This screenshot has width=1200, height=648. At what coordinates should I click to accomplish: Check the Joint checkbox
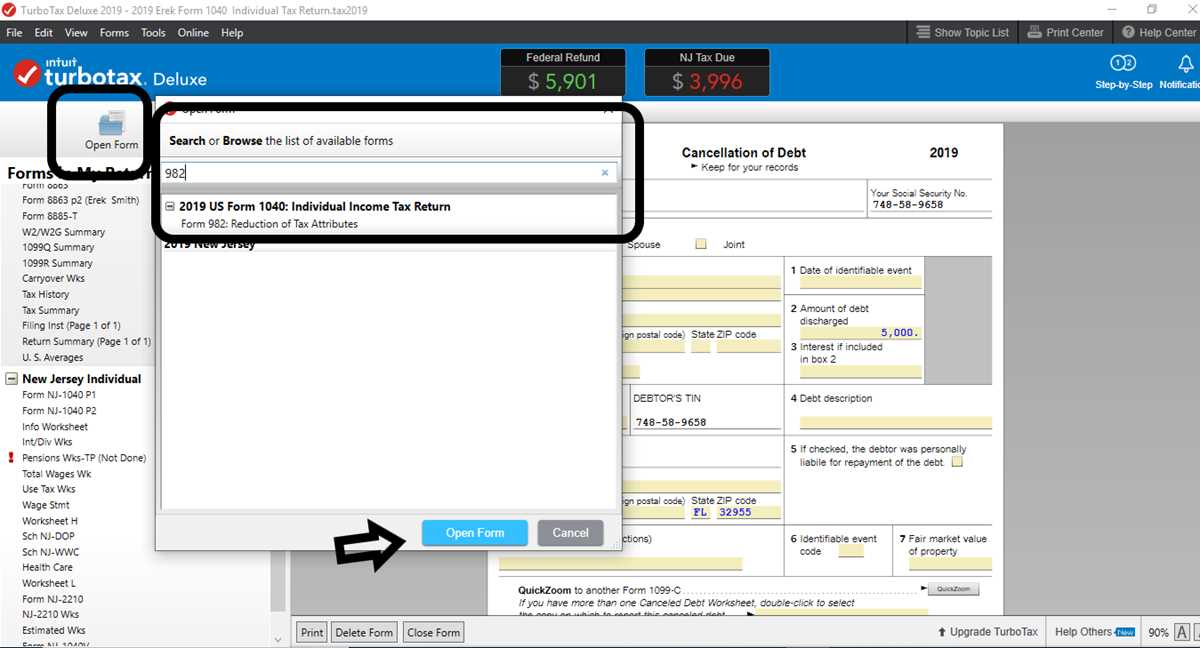(x=701, y=244)
